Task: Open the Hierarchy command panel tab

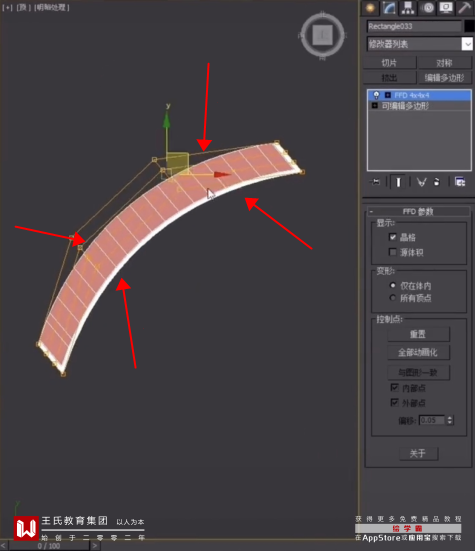Action: 408,8
